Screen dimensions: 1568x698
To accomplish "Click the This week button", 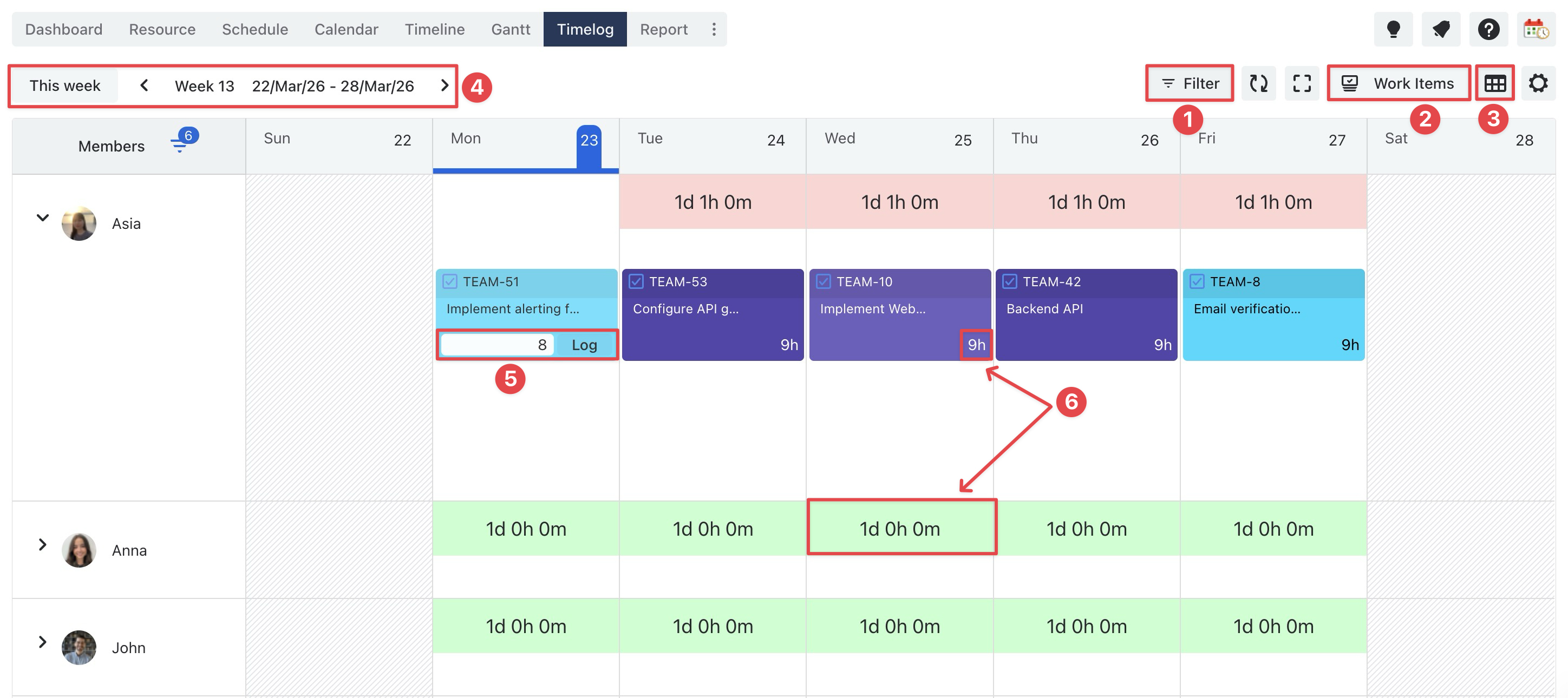I will [64, 85].
